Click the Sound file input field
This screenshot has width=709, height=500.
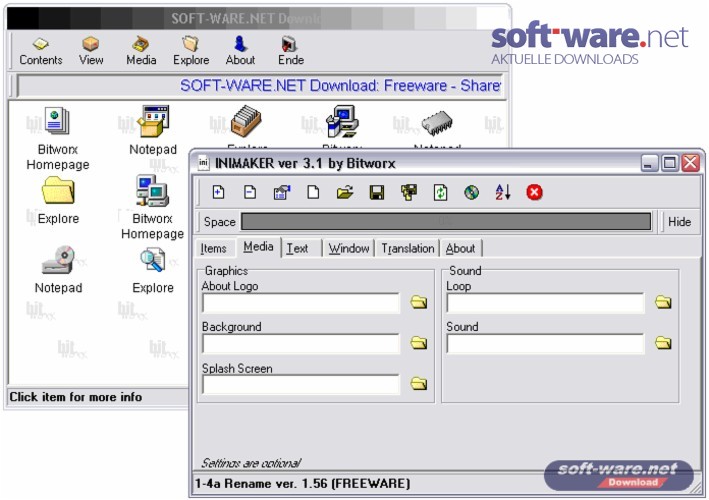pyautogui.click(x=545, y=344)
